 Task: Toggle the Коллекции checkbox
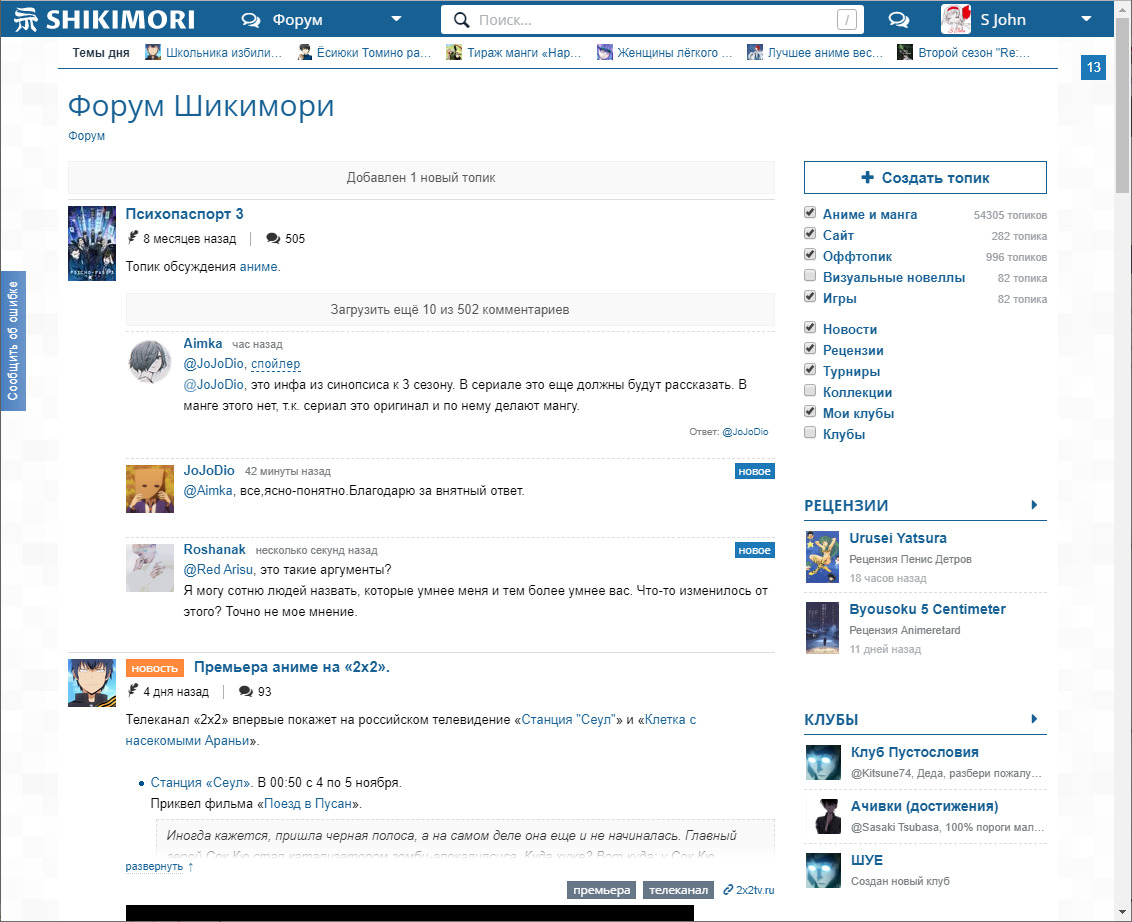pyautogui.click(x=810, y=392)
